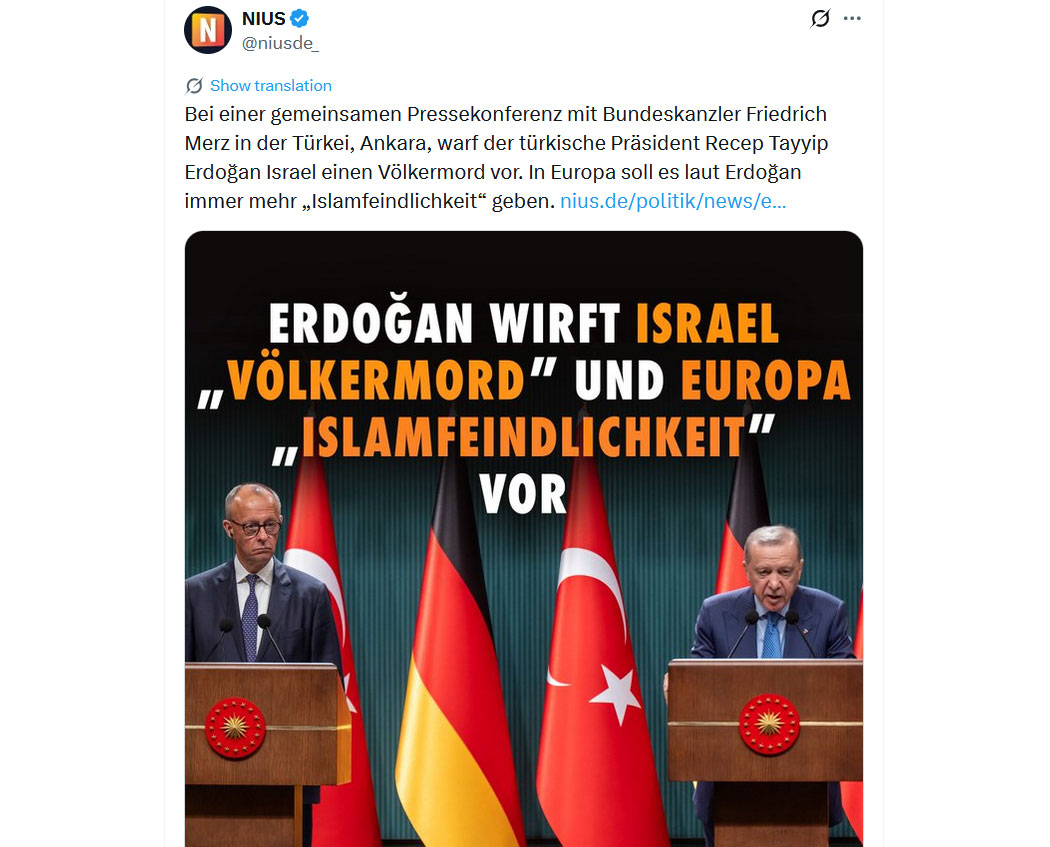Click the NIUS display name
The height and width of the screenshot is (847, 1050).
(x=264, y=19)
